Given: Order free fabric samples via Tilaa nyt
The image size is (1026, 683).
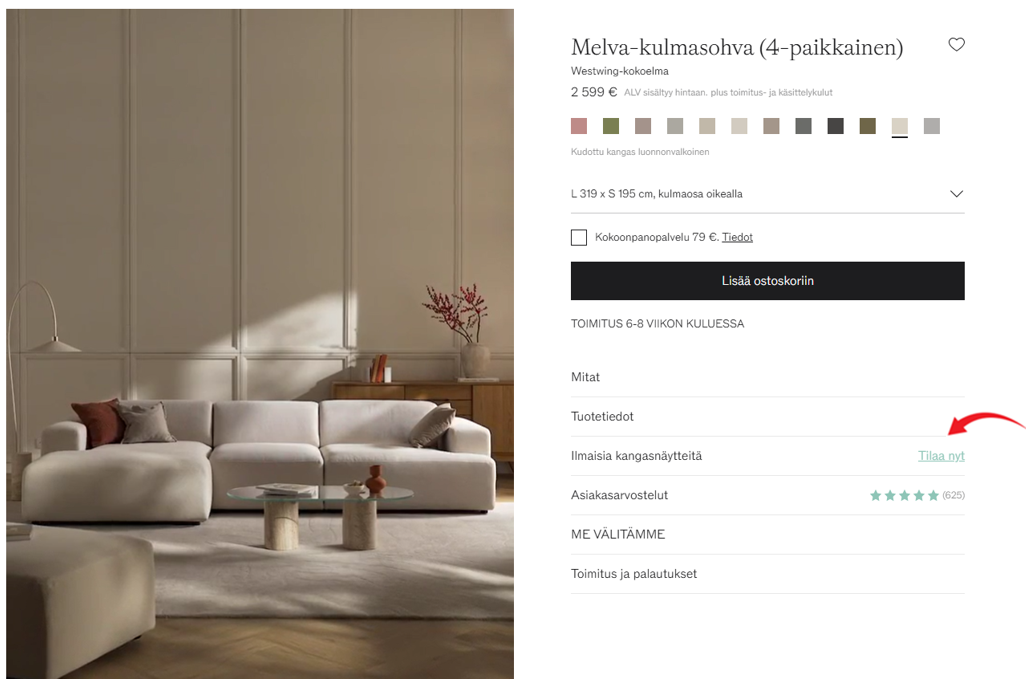Looking at the screenshot, I should click(x=941, y=456).
